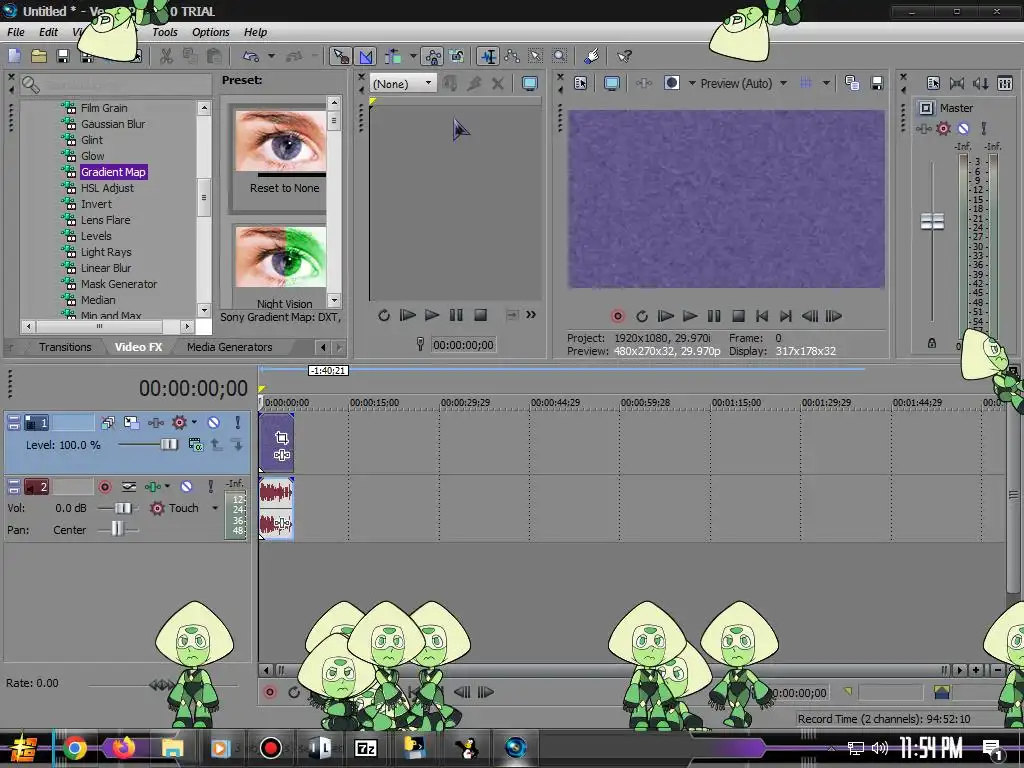Adjust the Master volume fader
Screen dimensions: 1024x768
click(932, 221)
